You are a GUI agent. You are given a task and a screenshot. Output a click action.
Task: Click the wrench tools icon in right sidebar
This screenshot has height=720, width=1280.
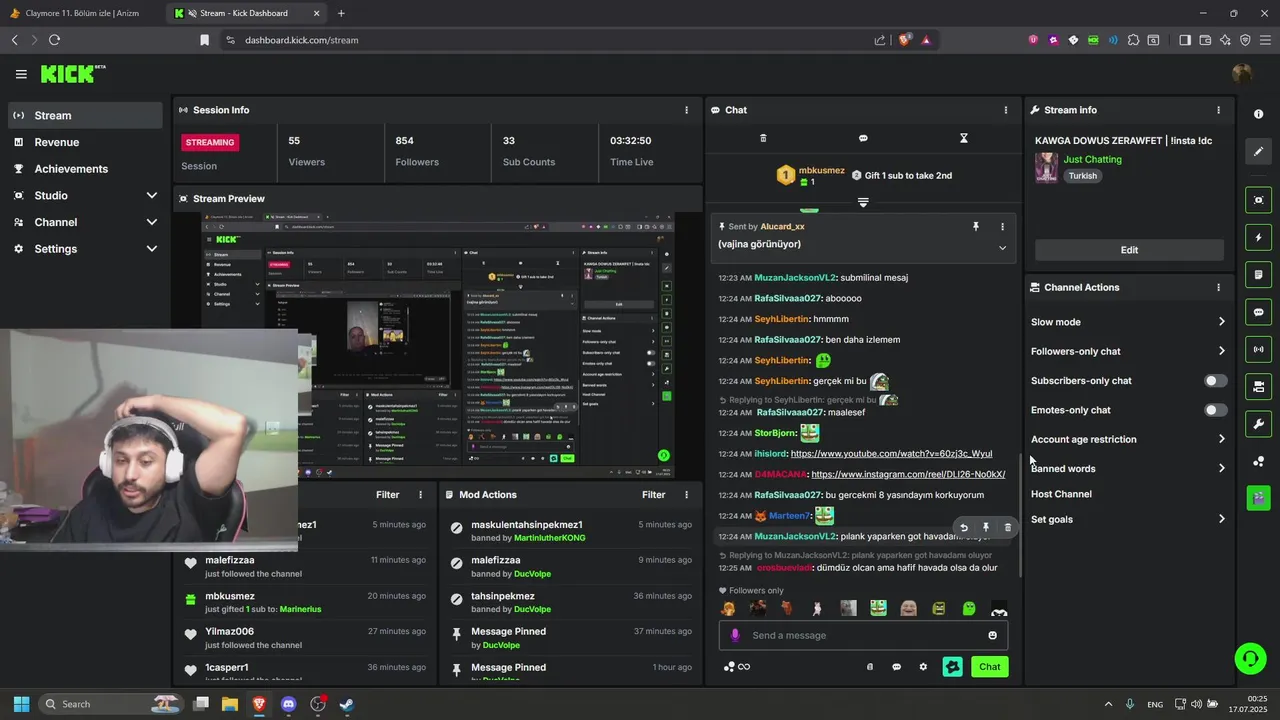coord(1258,424)
